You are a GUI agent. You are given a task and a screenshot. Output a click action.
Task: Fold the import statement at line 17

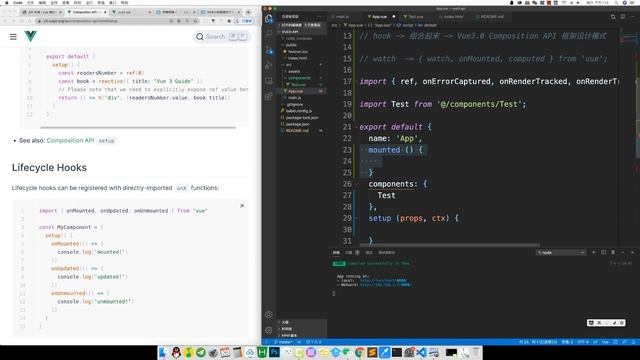coord(356,81)
